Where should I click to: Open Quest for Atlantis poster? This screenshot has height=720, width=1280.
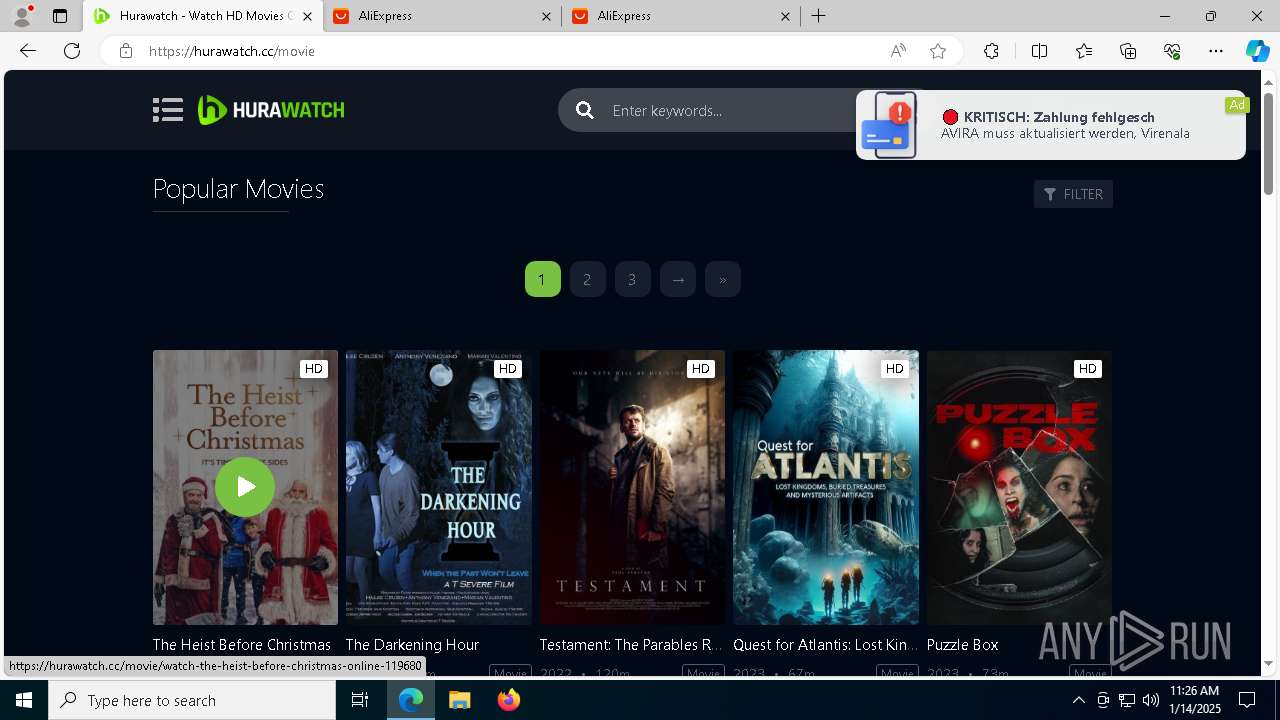825,487
